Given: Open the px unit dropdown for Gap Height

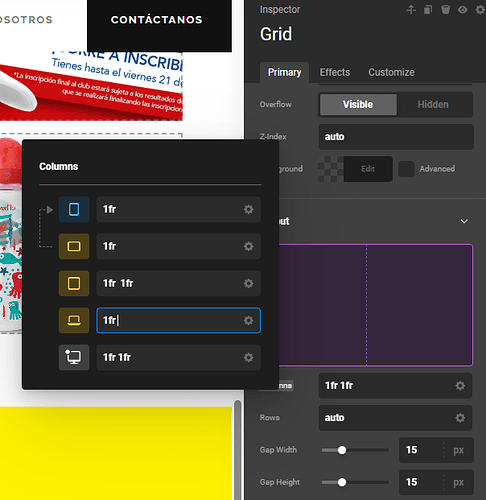Looking at the screenshot, I should coord(458,482).
